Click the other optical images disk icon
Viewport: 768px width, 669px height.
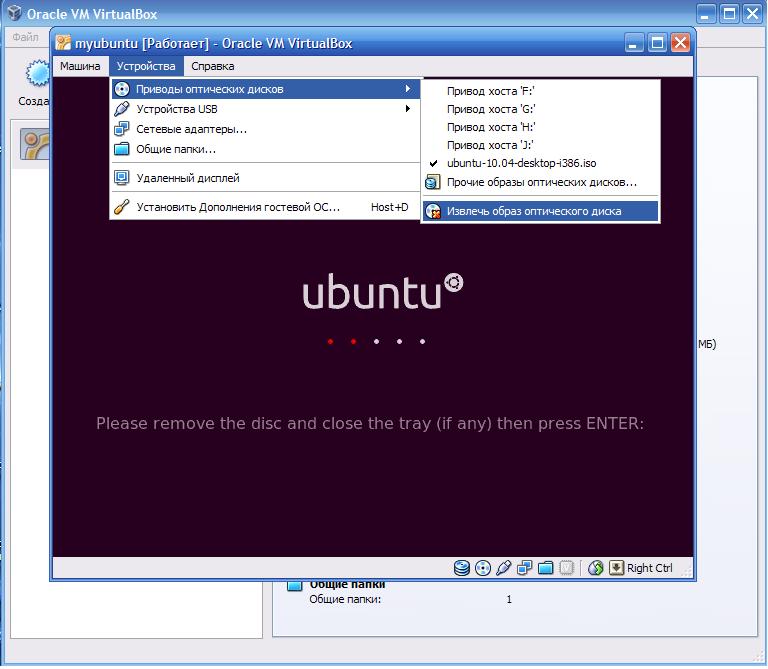(432, 183)
